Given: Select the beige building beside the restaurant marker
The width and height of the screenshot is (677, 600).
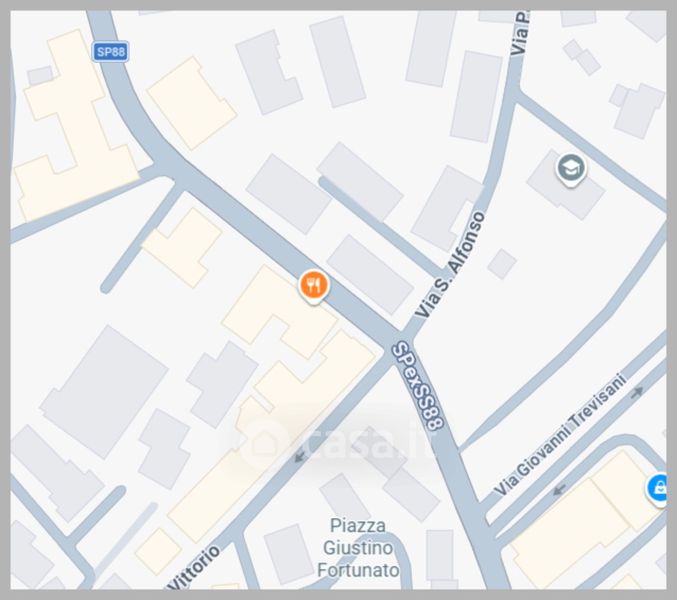Looking at the screenshot, I should (x=279, y=312).
